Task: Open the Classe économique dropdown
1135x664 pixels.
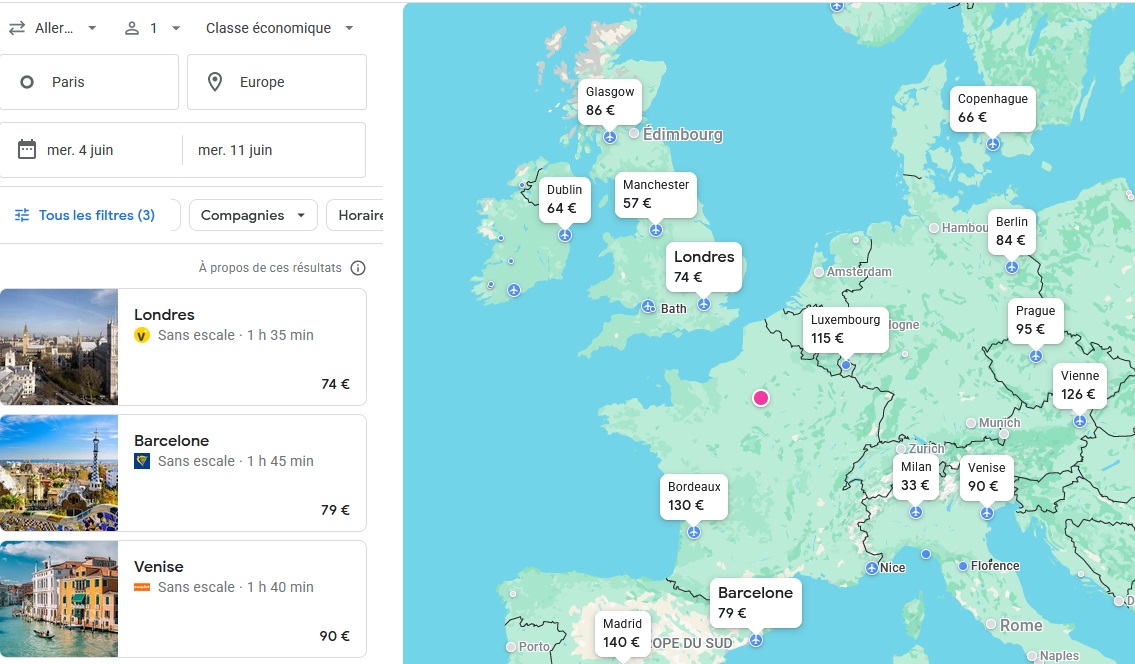Action: (279, 28)
